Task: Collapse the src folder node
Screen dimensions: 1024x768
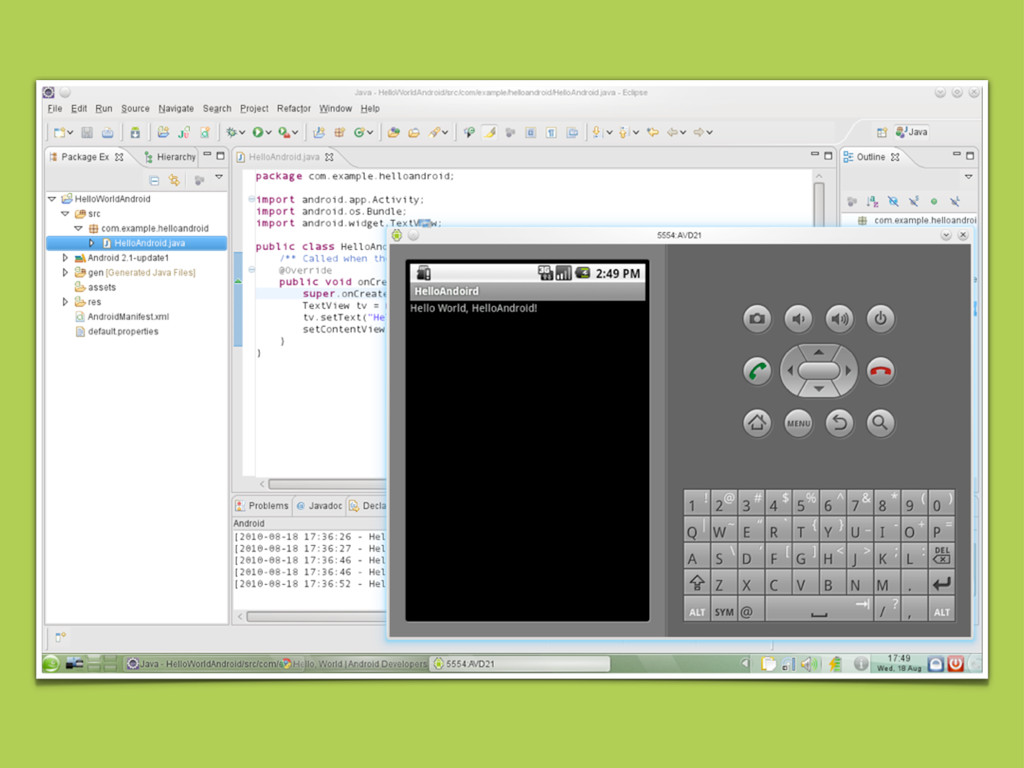Action: click(65, 214)
